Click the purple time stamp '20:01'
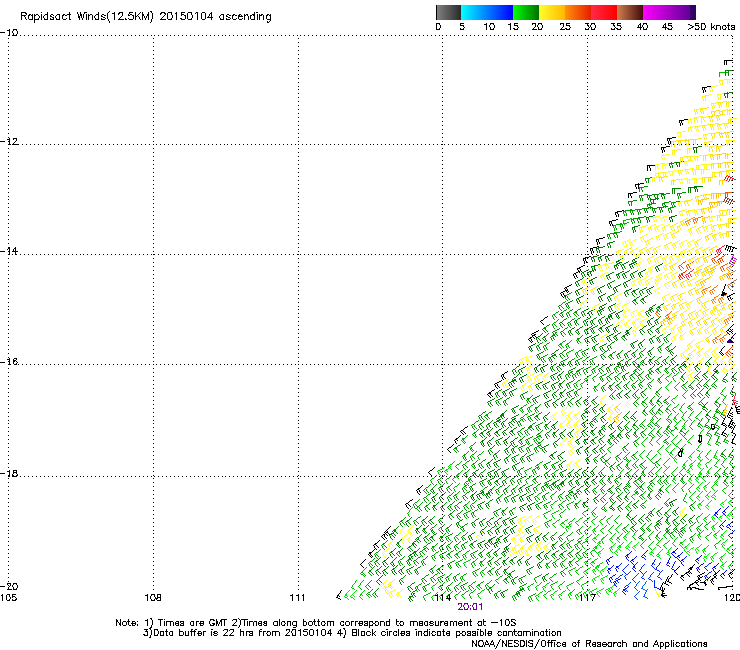 point(470,607)
